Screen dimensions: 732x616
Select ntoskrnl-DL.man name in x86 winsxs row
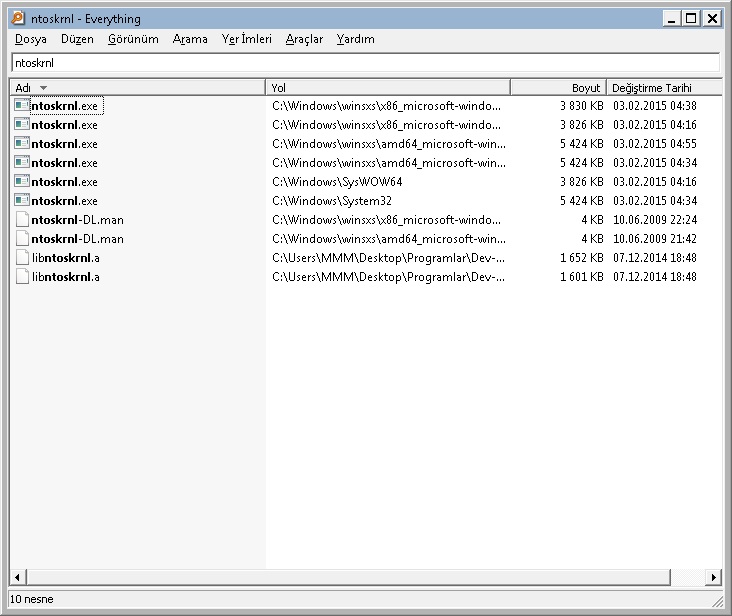77,220
